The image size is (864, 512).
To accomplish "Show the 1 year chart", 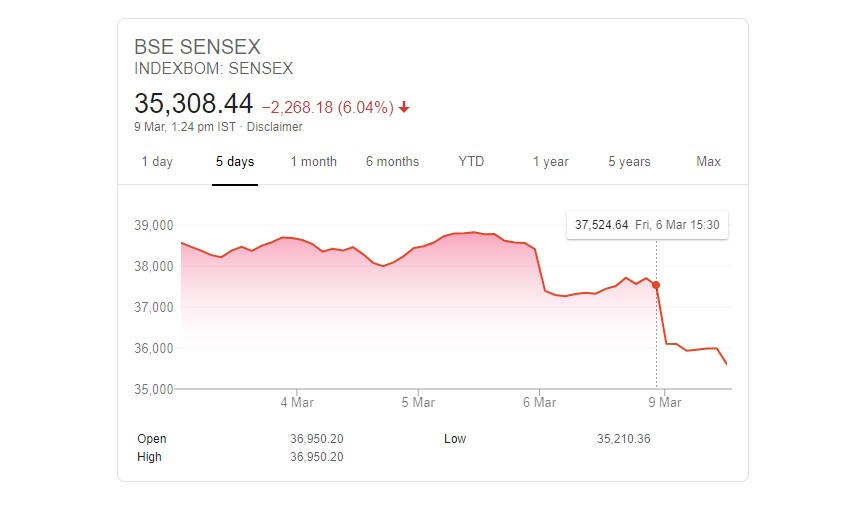I will point(550,161).
